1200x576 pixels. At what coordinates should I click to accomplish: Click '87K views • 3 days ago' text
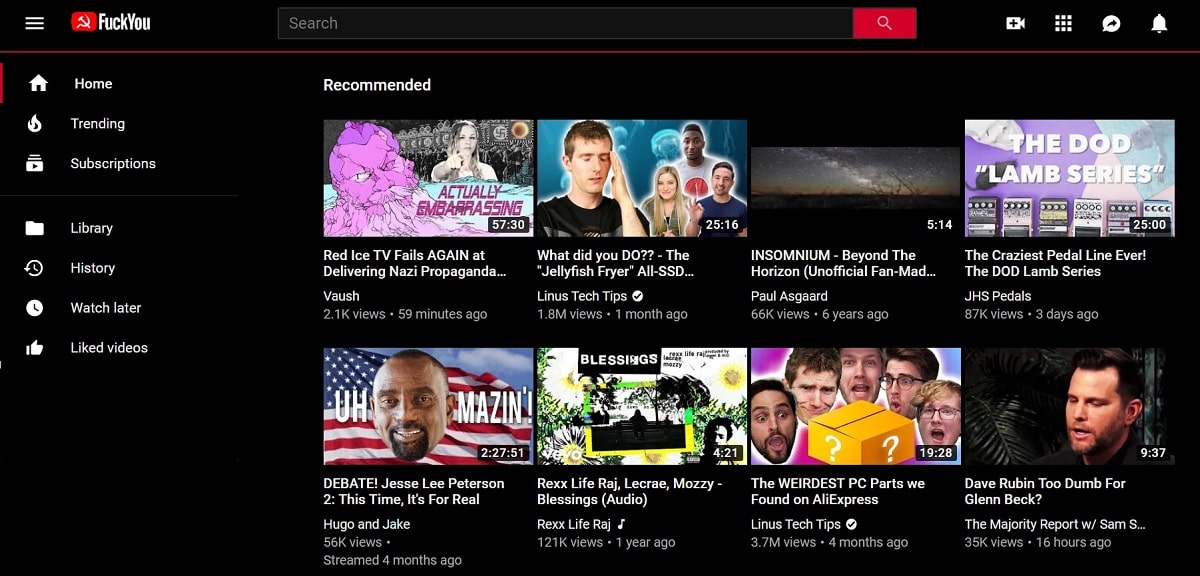pos(1032,314)
